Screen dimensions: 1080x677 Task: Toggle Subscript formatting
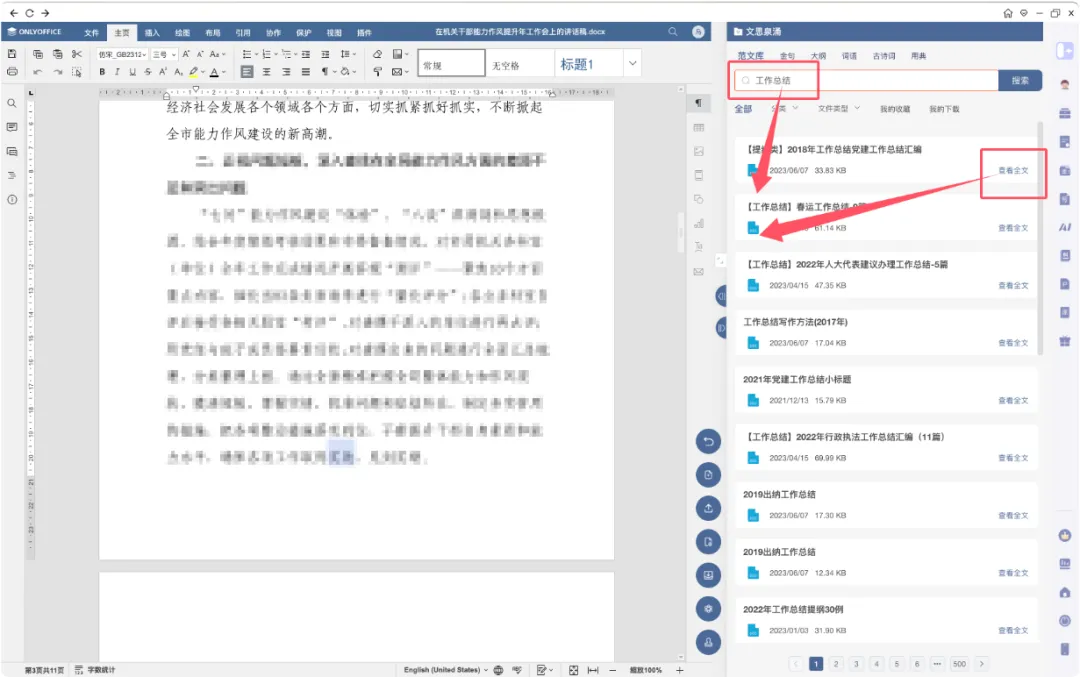[x=178, y=72]
